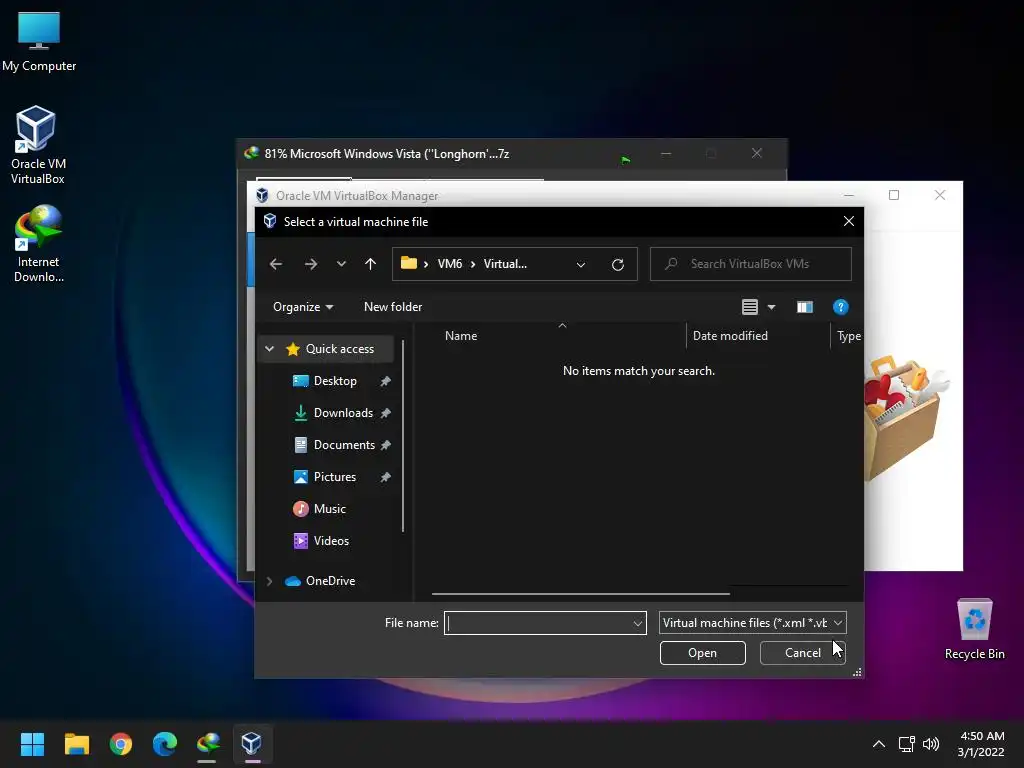The width and height of the screenshot is (1024, 768).
Task: Open the Organize menu
Action: pos(303,307)
